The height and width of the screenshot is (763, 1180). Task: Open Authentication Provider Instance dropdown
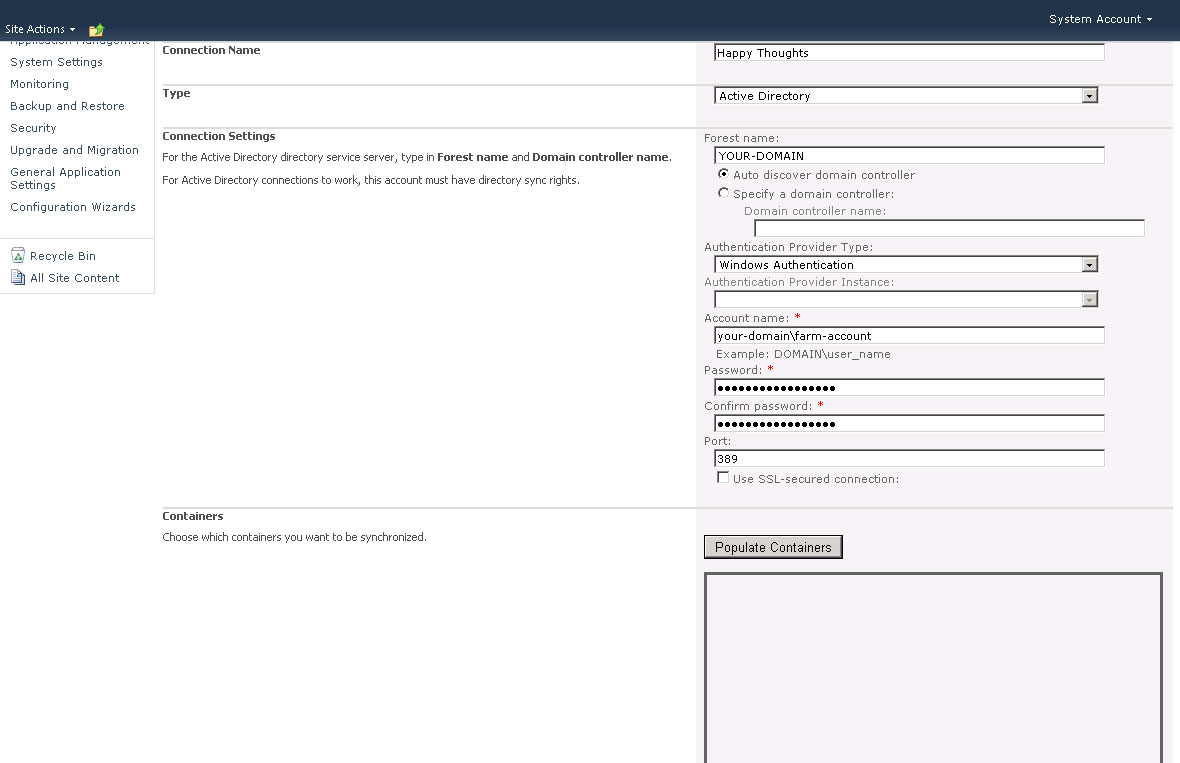coord(906,299)
